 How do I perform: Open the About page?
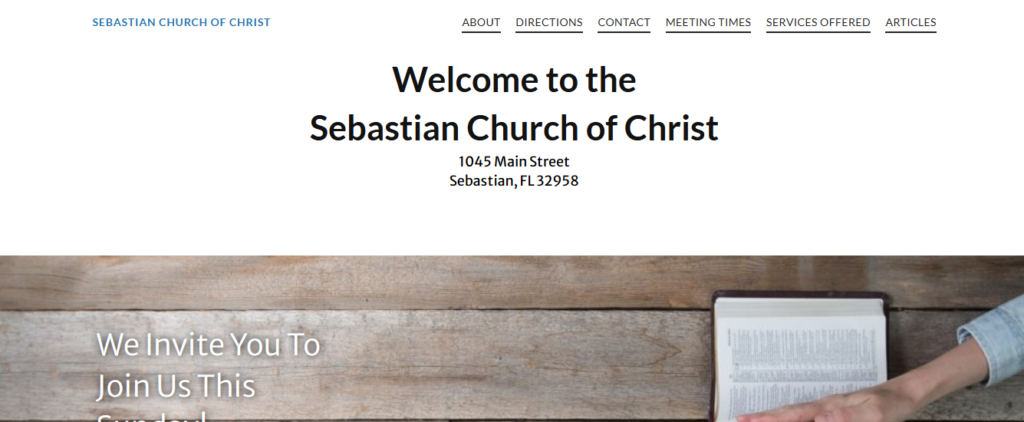[x=481, y=22]
